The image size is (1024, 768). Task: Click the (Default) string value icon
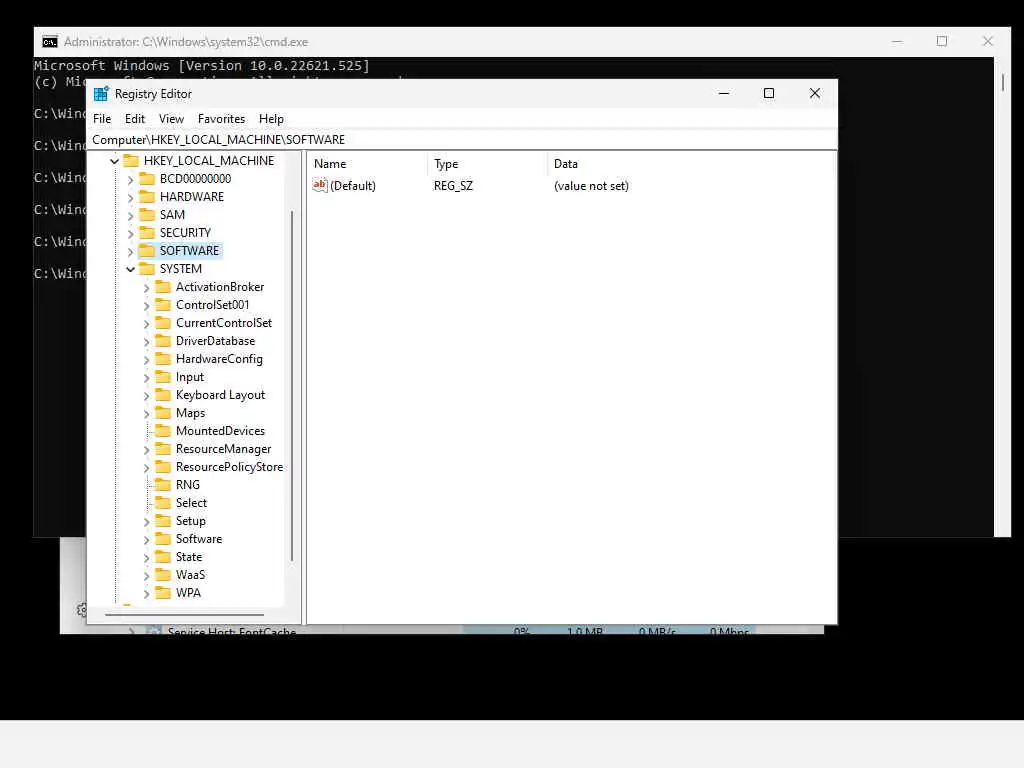point(319,185)
